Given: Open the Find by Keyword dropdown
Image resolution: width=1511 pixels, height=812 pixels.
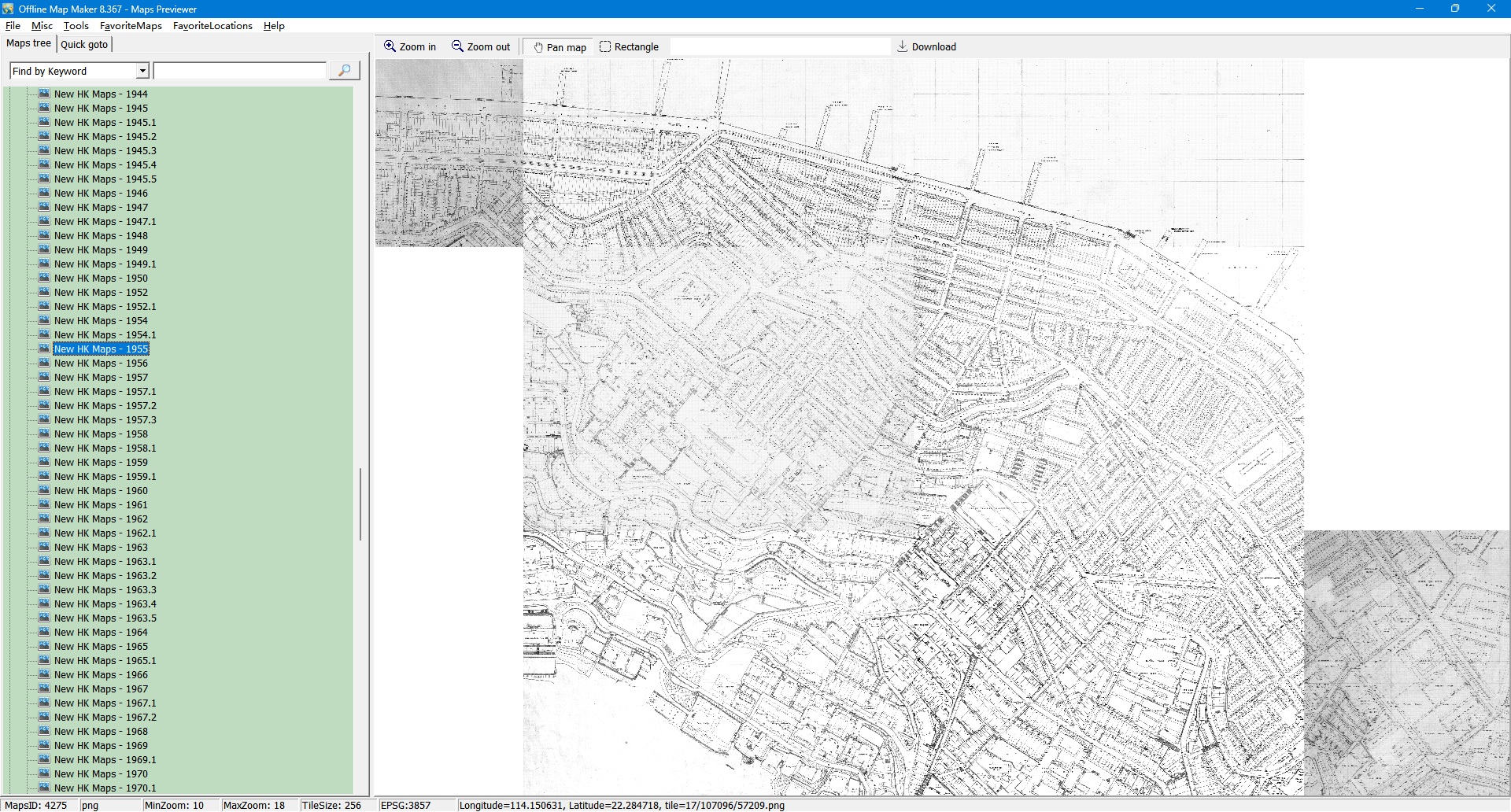Looking at the screenshot, I should tap(142, 71).
